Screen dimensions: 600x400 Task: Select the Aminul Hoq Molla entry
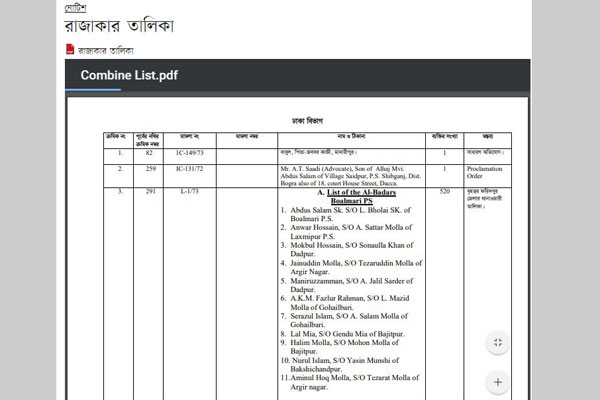350,382
